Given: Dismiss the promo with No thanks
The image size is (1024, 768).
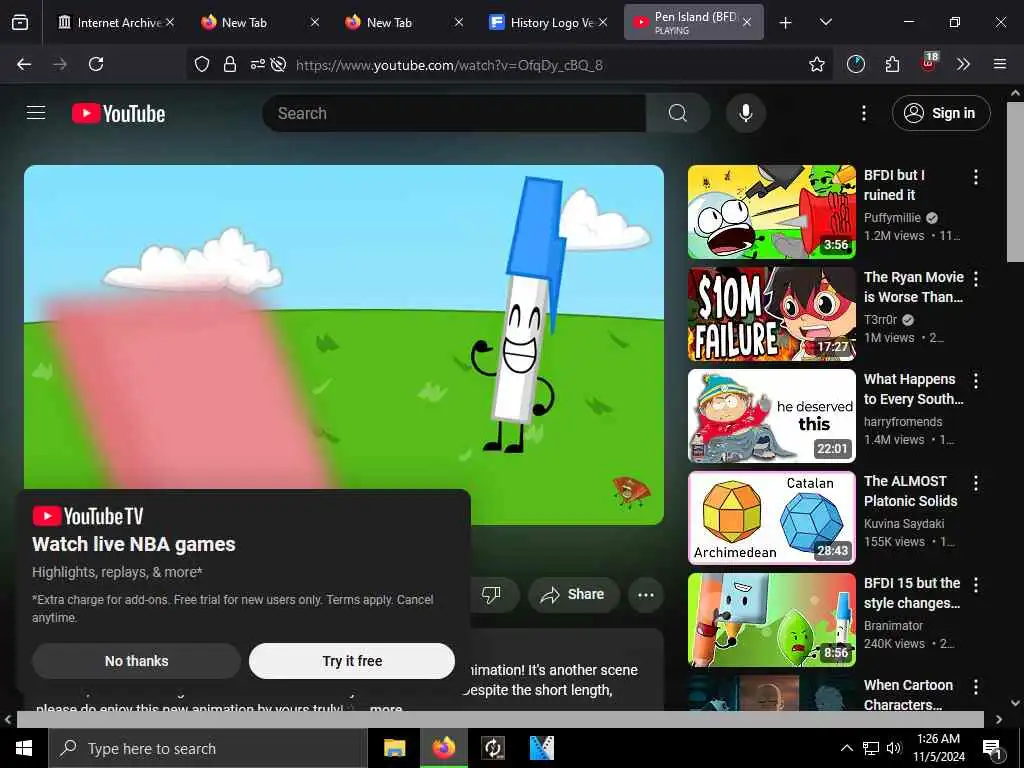Looking at the screenshot, I should 136,661.
